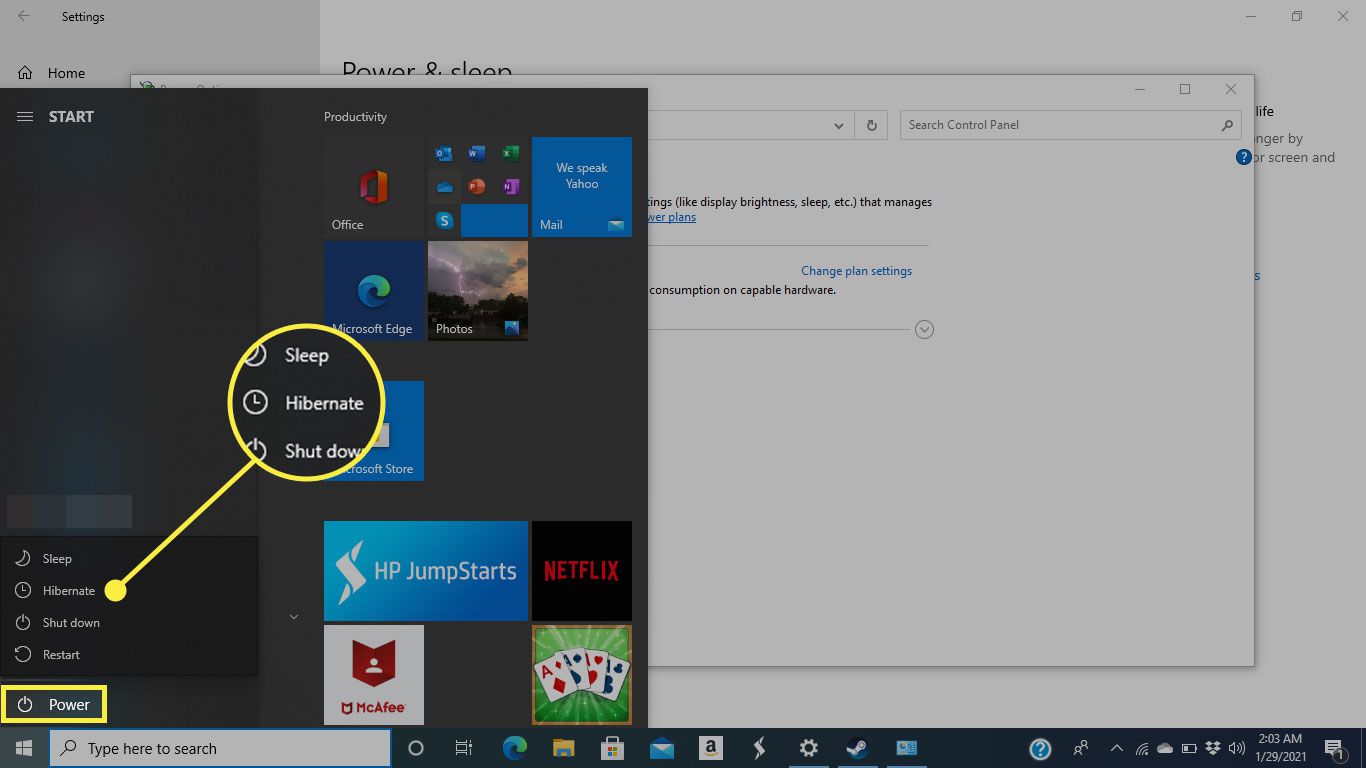Expand the additional plans chevron in Control Panel
Image resolution: width=1366 pixels, height=768 pixels.
[924, 329]
